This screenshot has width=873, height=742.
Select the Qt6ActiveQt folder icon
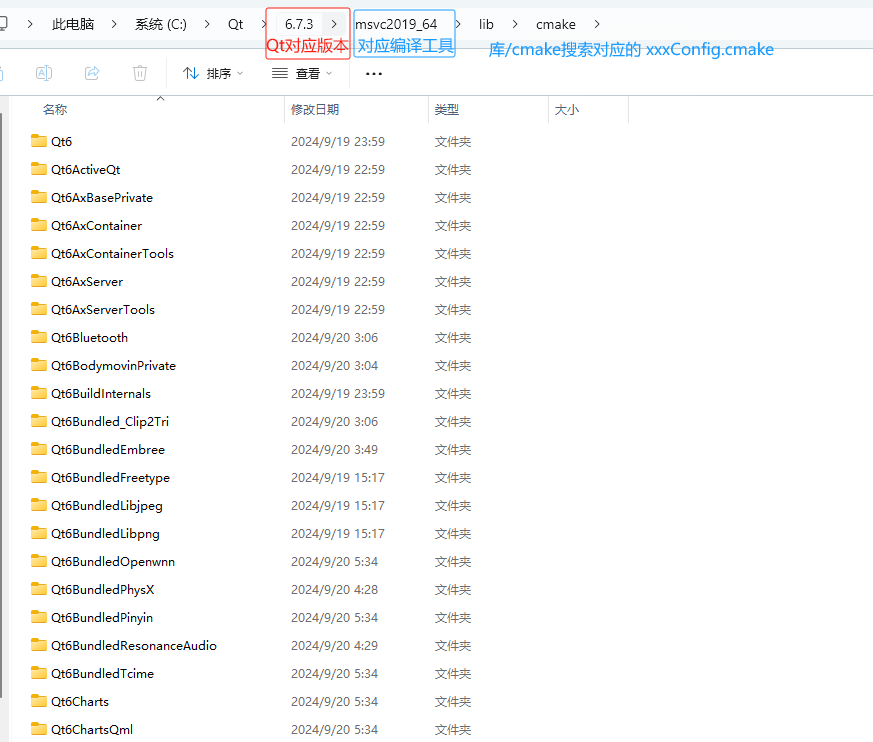pyautogui.click(x=39, y=169)
